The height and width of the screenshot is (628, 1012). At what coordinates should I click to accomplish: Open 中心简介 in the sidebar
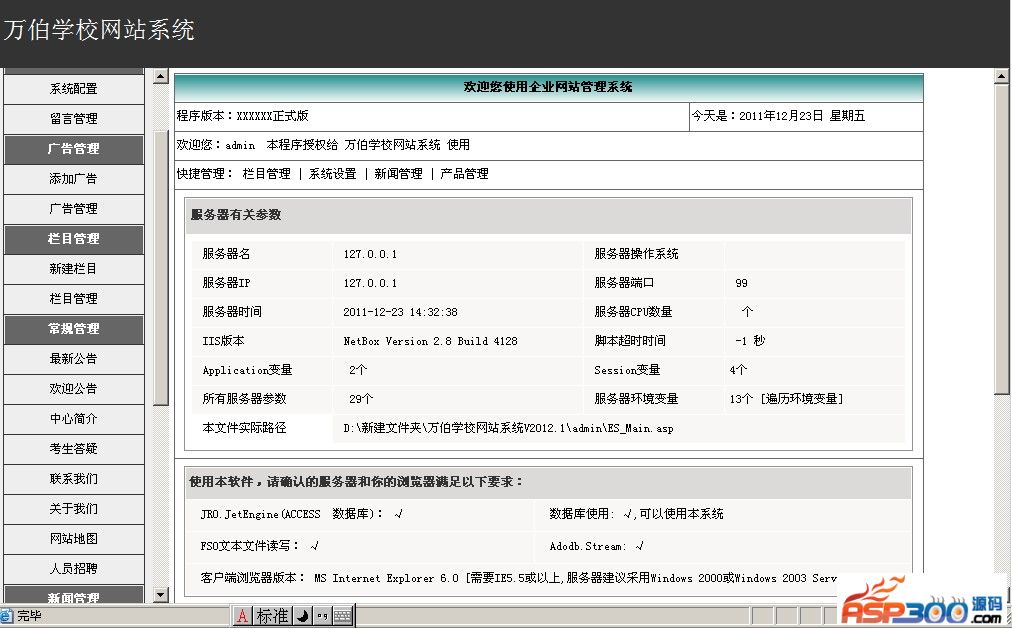[x=74, y=419]
